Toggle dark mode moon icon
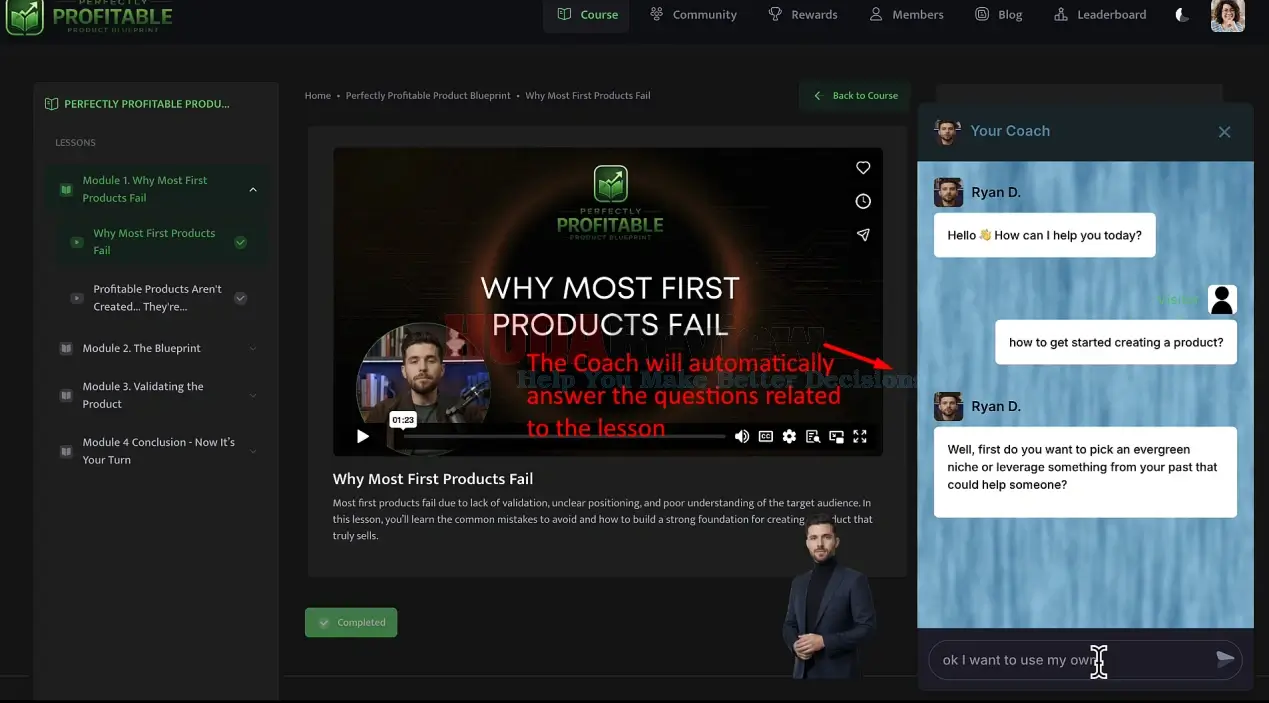Screen dimensions: 1269x703 tap(1182, 15)
